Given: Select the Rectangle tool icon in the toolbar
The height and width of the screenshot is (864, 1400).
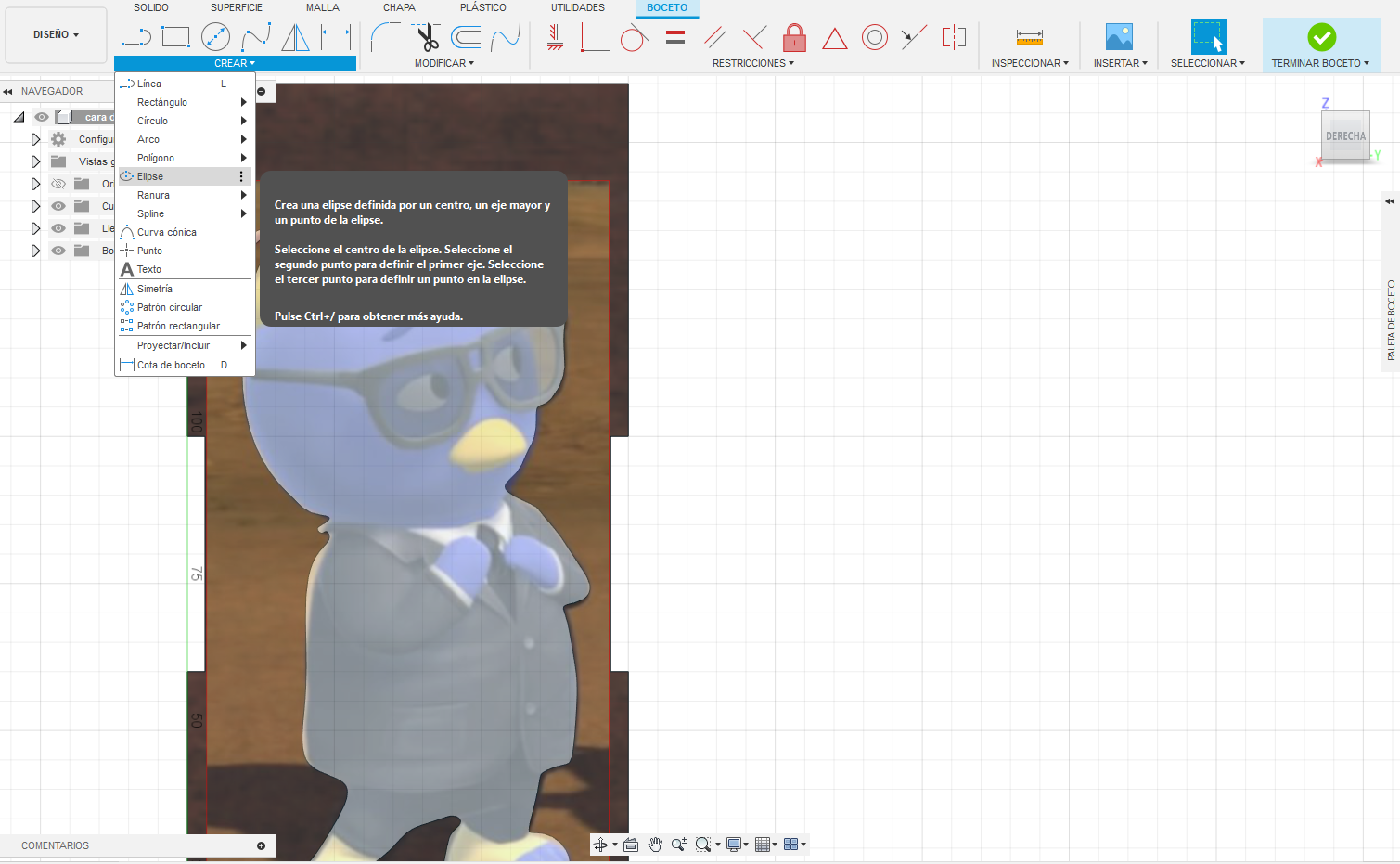Looking at the screenshot, I should pos(175,37).
